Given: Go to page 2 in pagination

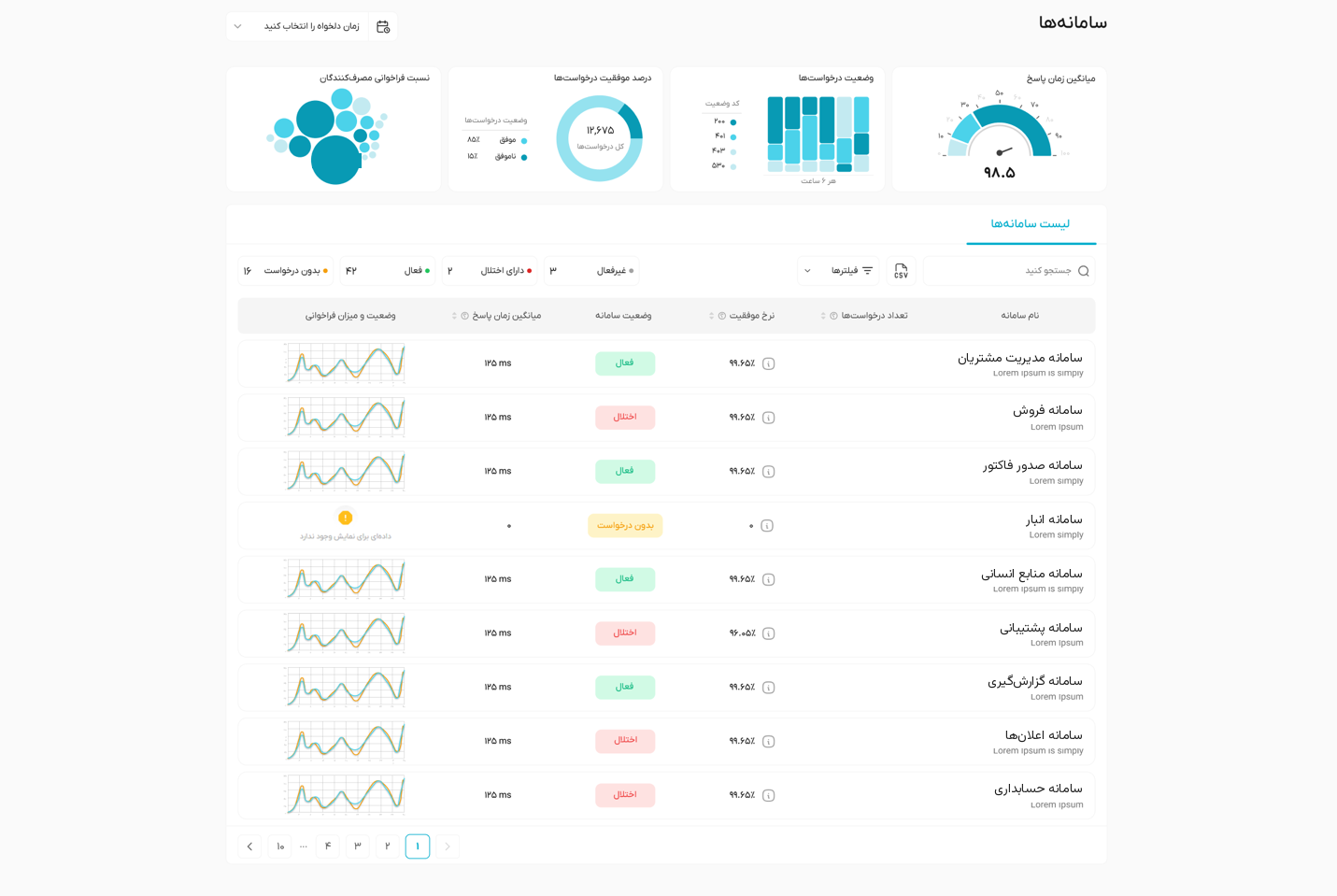Looking at the screenshot, I should point(388,846).
